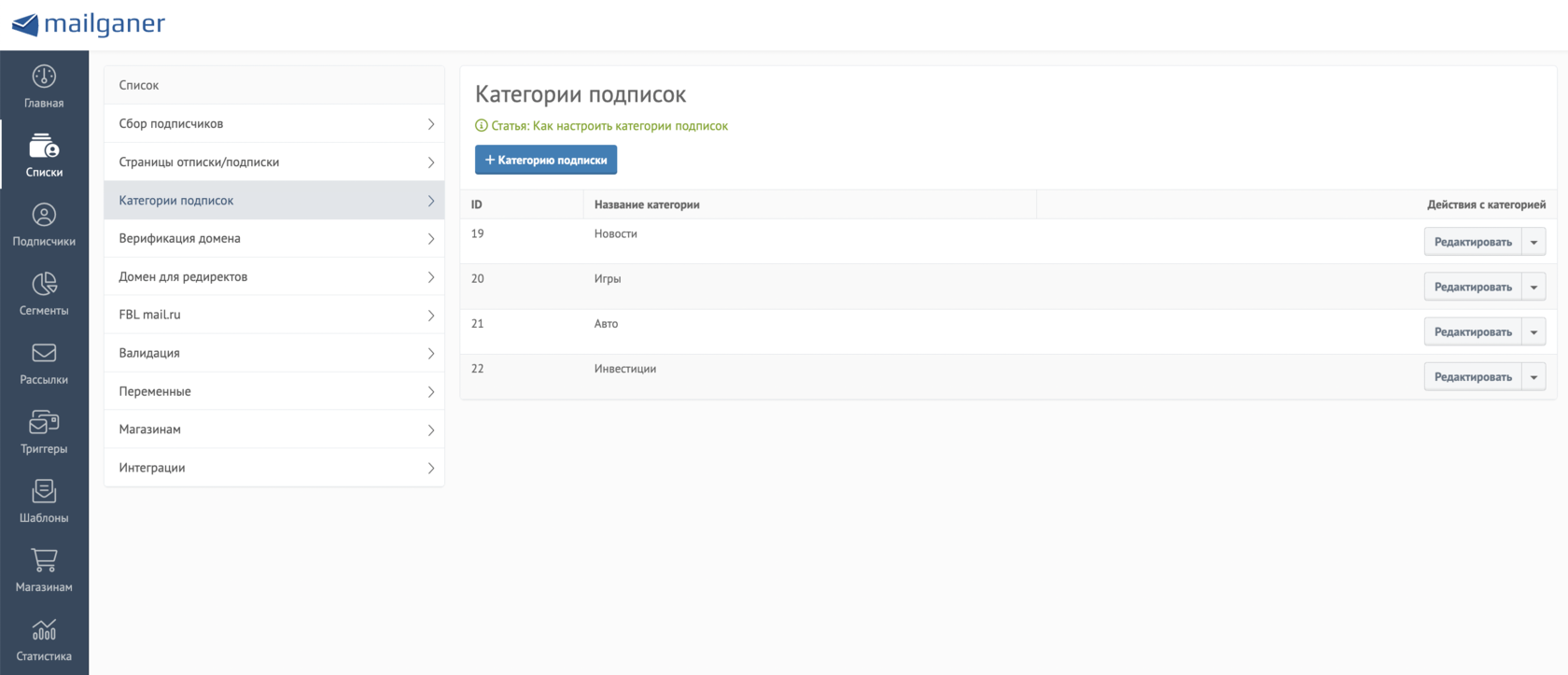The width and height of the screenshot is (1568, 675).
Task: Select the Список menu item
Action: coord(273,85)
